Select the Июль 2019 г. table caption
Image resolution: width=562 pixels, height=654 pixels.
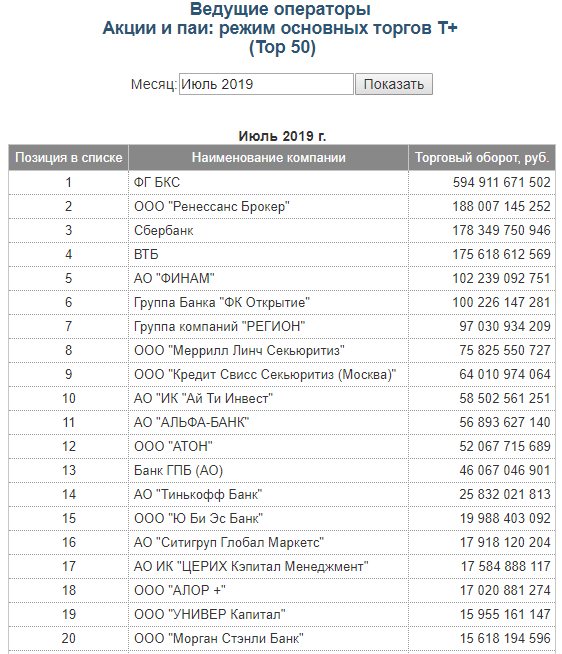click(282, 136)
